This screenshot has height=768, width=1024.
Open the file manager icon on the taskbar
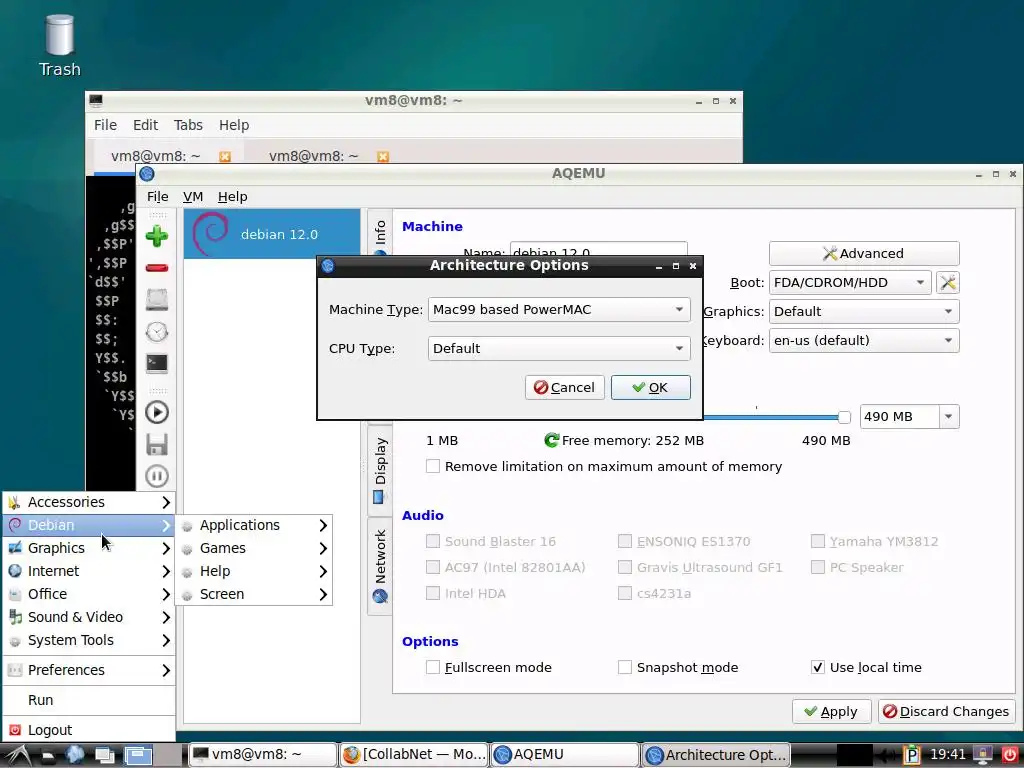point(48,756)
